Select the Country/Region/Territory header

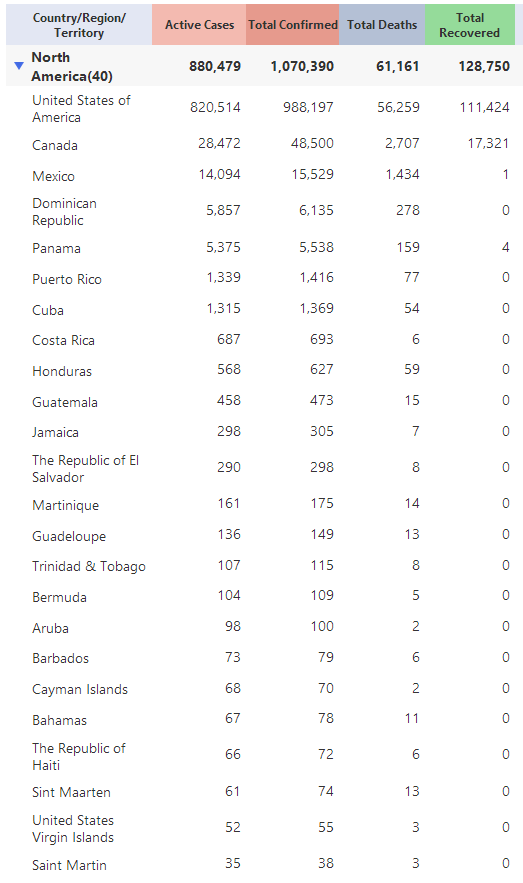[x=79, y=25]
